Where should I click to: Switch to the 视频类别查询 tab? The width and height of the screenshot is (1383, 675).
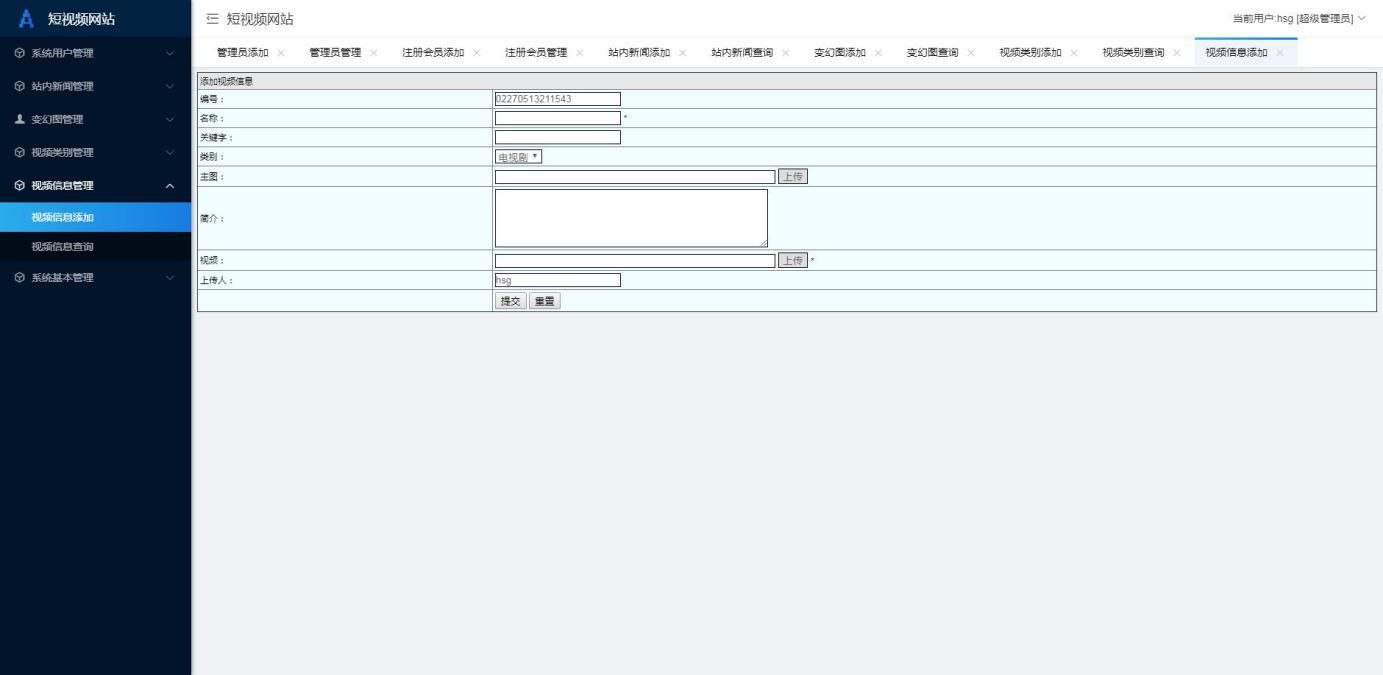pos(1133,53)
